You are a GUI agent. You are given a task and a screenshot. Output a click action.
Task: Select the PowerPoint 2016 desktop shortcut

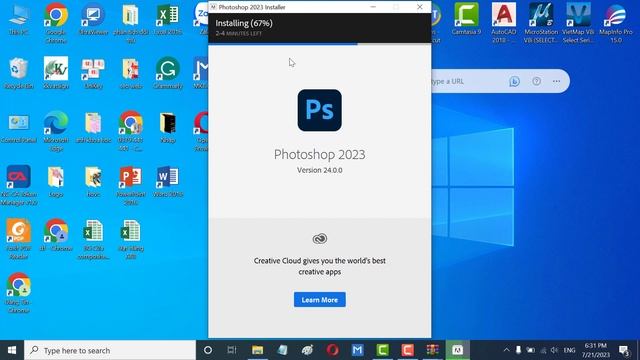131,184
